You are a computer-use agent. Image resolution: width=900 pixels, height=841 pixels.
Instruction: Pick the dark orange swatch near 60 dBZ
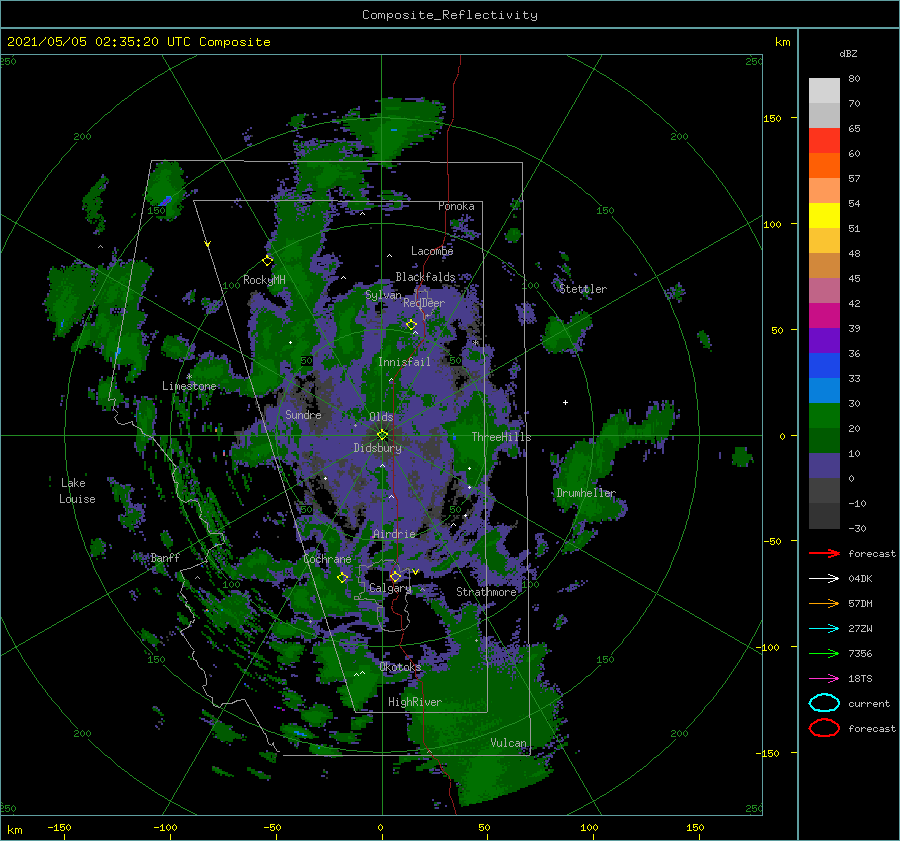click(x=824, y=166)
